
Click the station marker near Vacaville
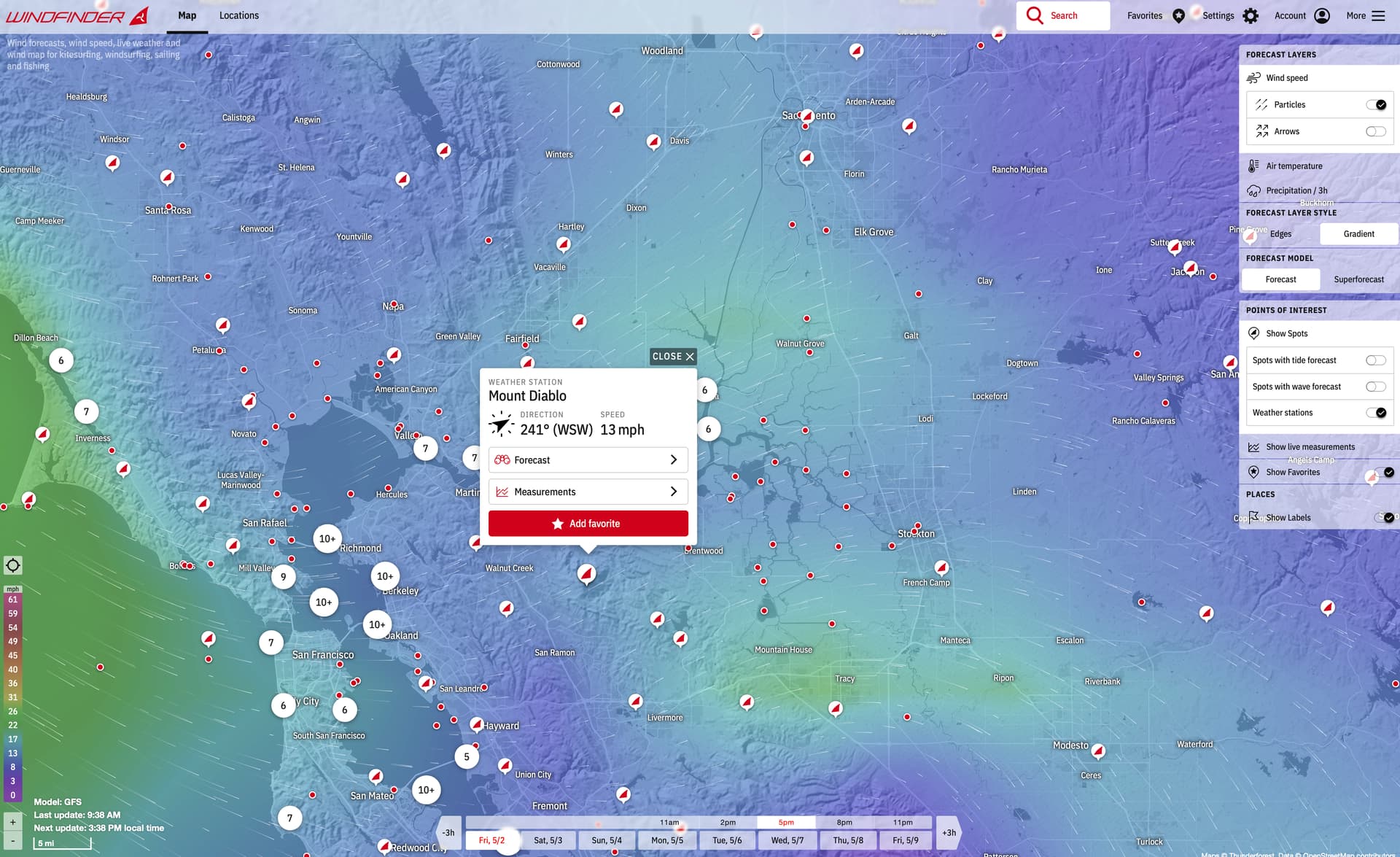pos(563,244)
